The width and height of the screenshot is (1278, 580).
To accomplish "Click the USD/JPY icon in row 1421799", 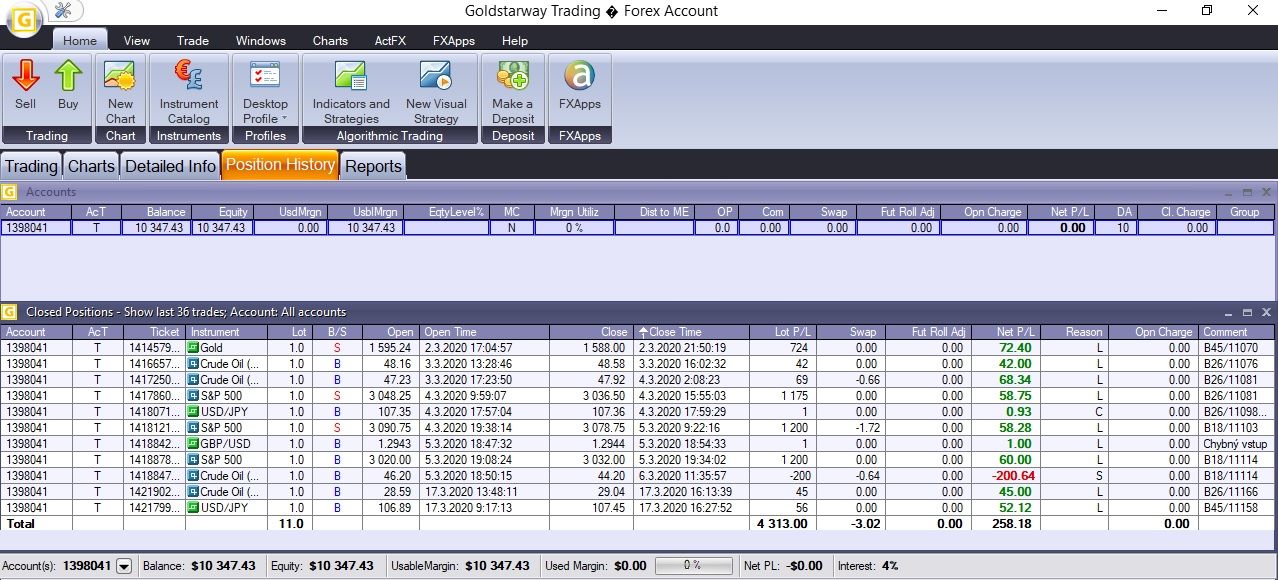I will click(194, 508).
